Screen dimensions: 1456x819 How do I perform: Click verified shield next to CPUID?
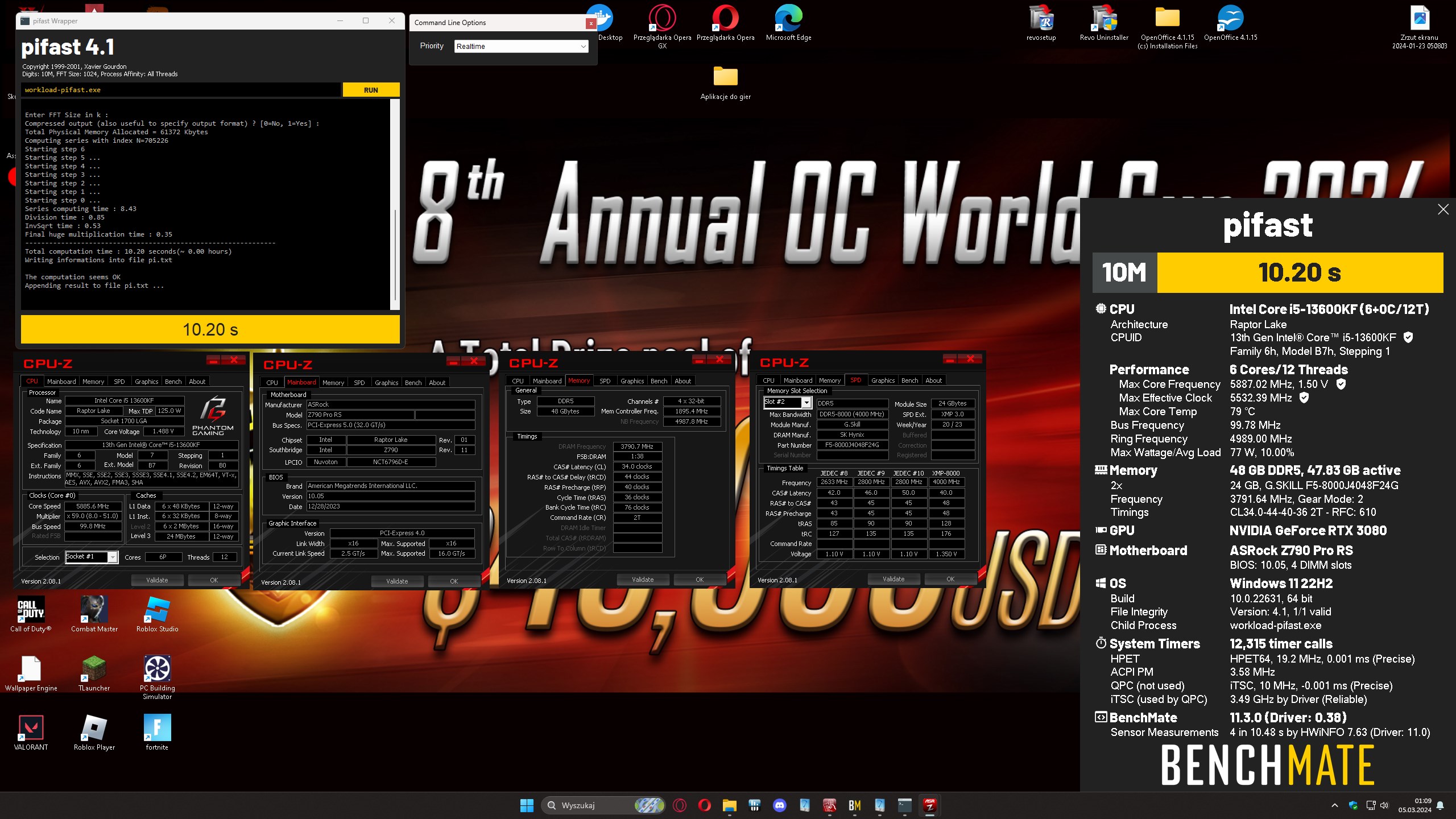1408,337
